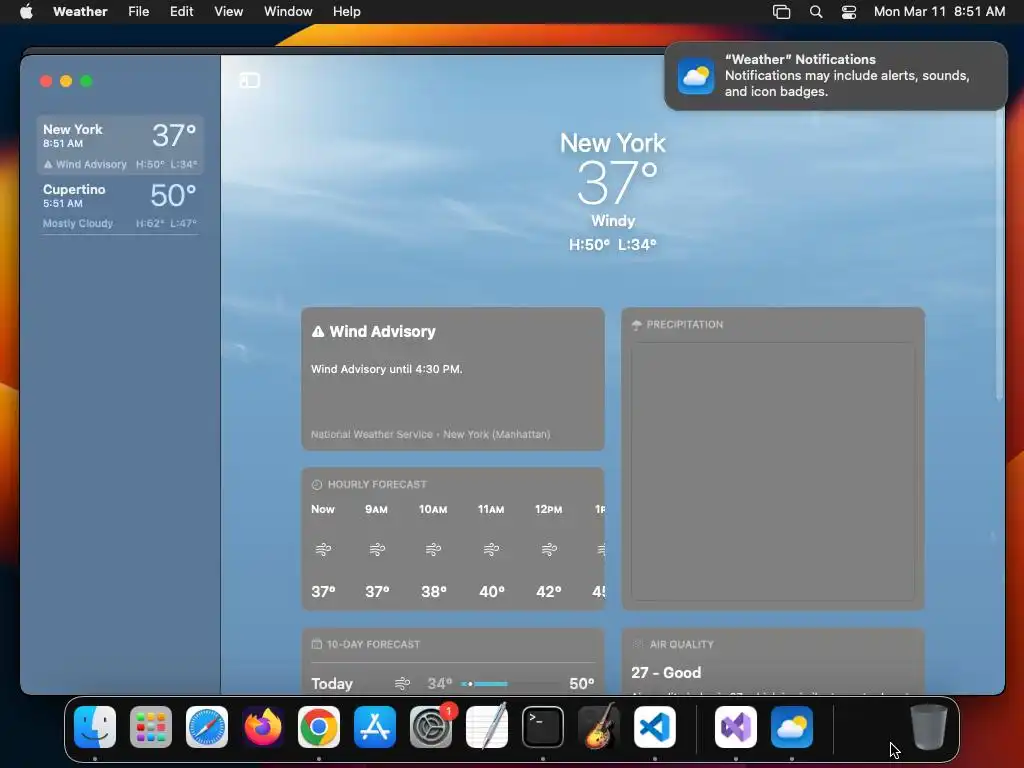Click the H:50° L:34° main summary
This screenshot has width=1024, height=768.
(x=613, y=245)
